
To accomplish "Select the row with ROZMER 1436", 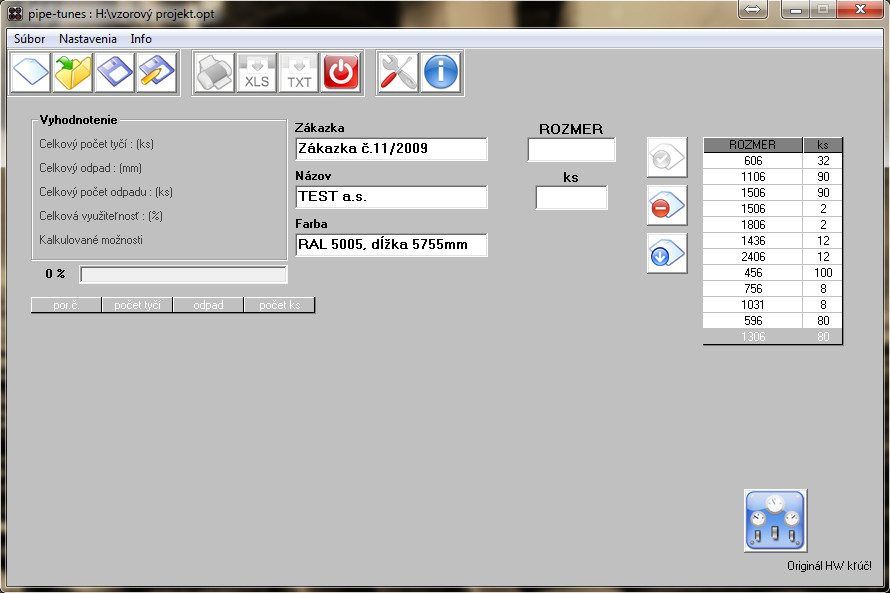I will [773, 241].
